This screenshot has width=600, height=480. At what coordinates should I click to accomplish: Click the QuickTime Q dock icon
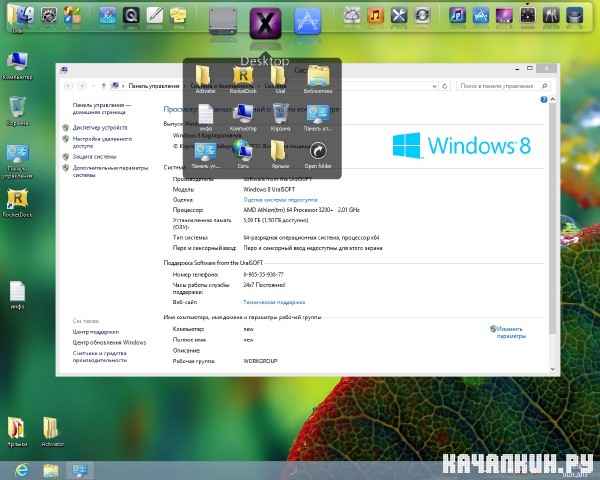131,16
